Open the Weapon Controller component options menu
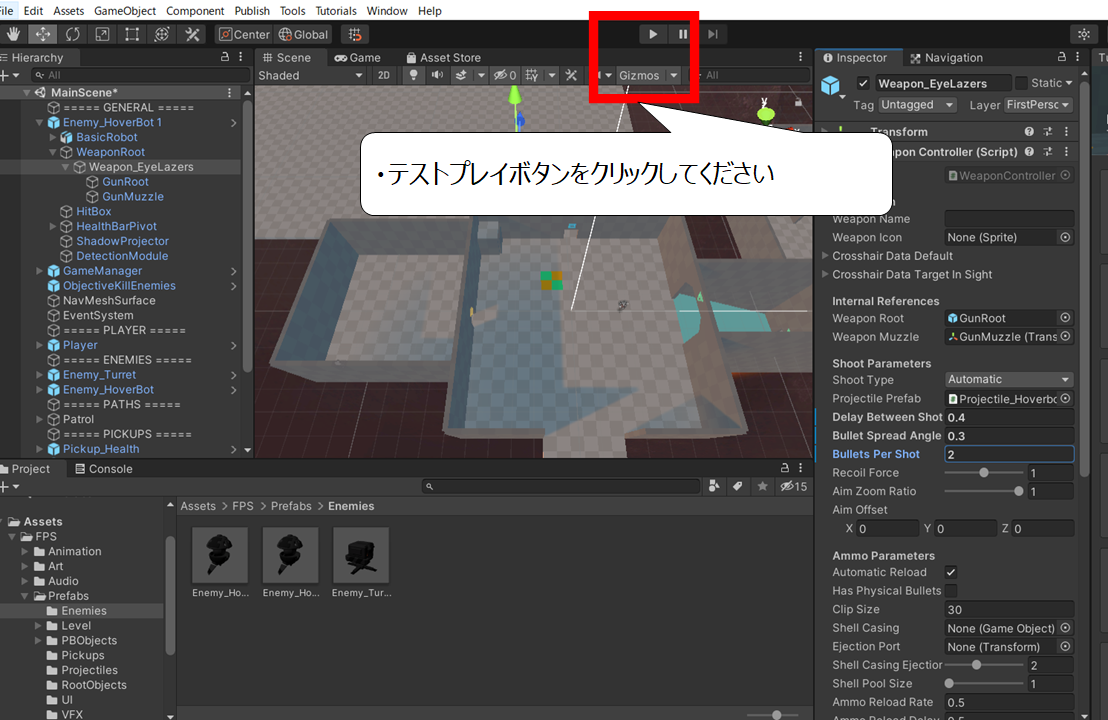This screenshot has height=720, width=1108. (1066, 151)
